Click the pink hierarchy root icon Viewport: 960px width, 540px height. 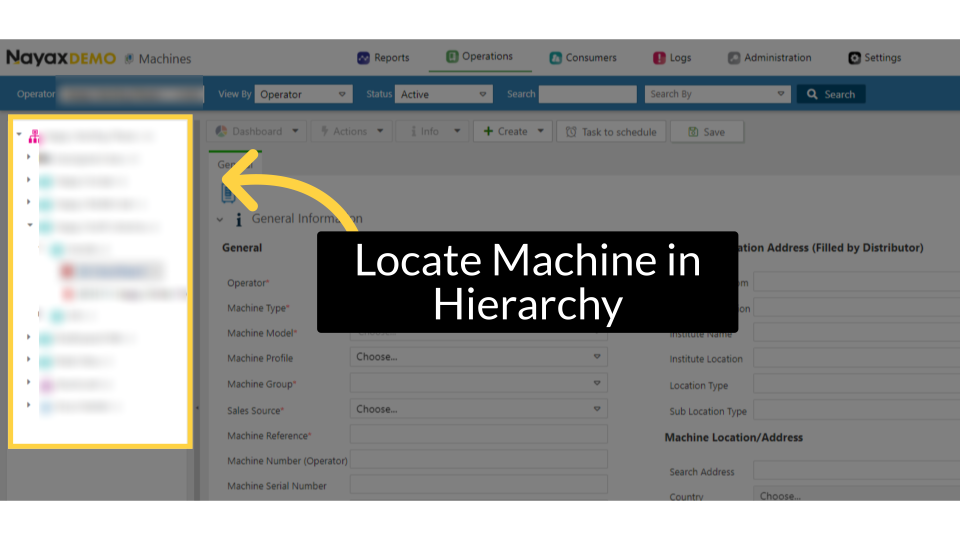pos(34,137)
